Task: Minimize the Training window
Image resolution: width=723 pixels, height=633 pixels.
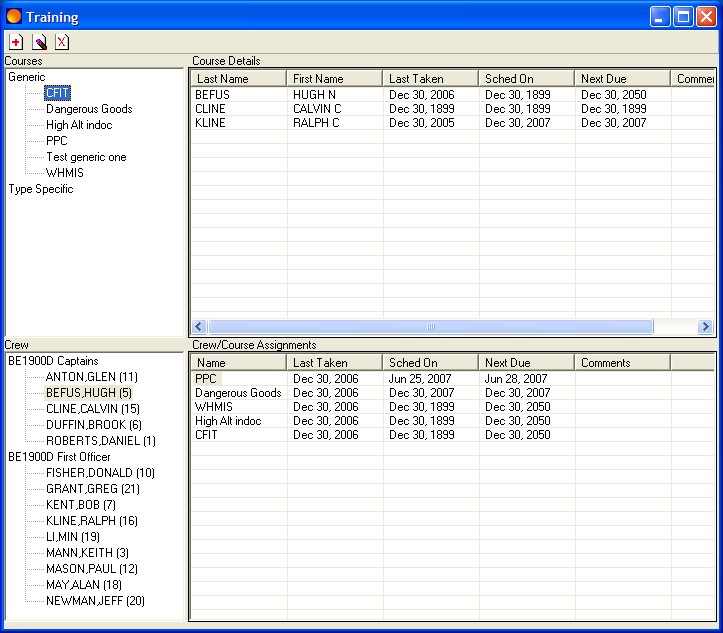Action: point(660,17)
